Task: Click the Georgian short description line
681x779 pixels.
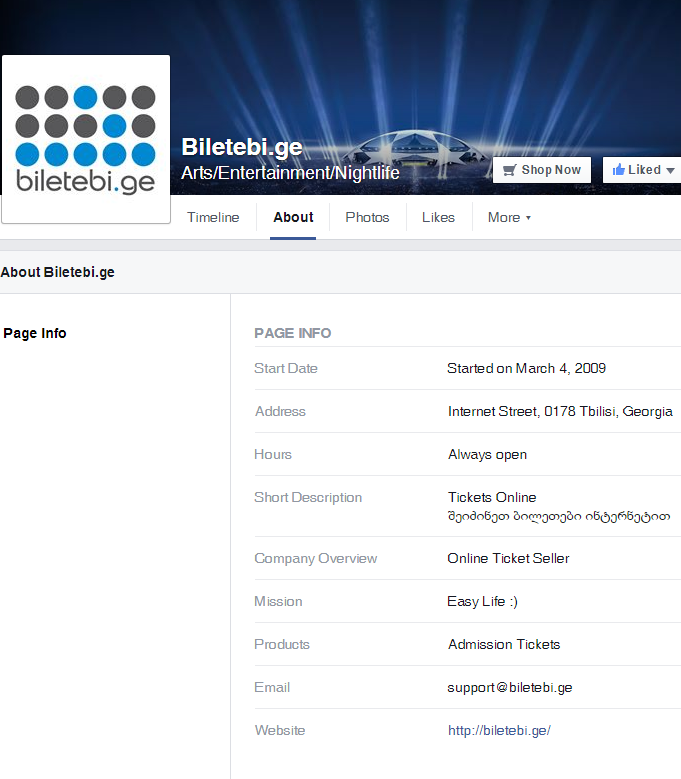Action: tap(559, 517)
